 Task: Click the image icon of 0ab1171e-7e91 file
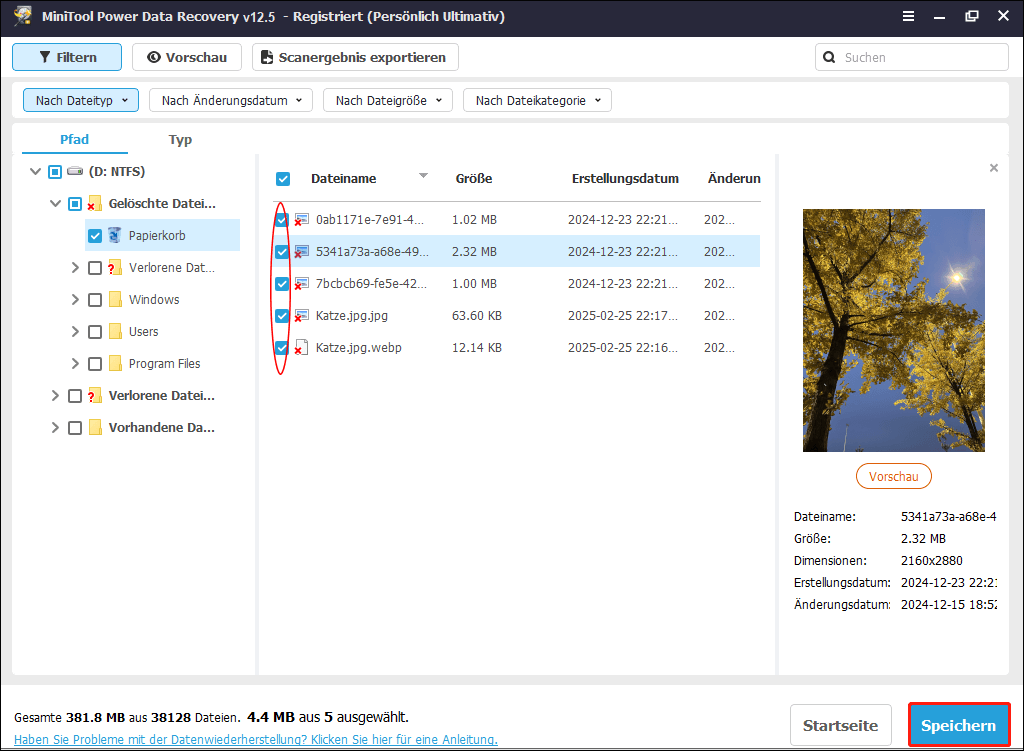click(x=301, y=220)
